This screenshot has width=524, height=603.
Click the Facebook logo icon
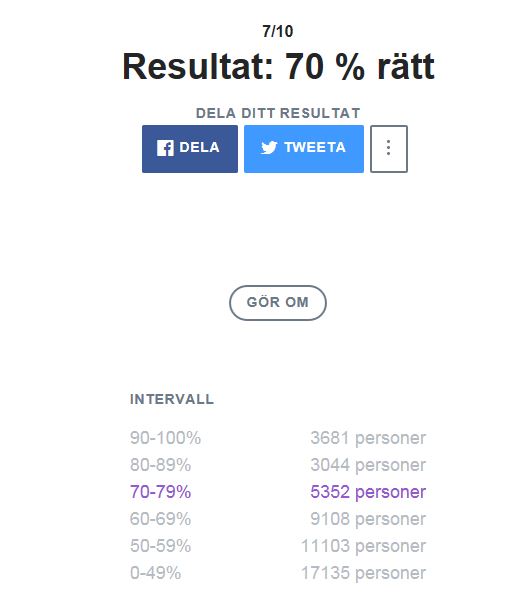(165, 148)
